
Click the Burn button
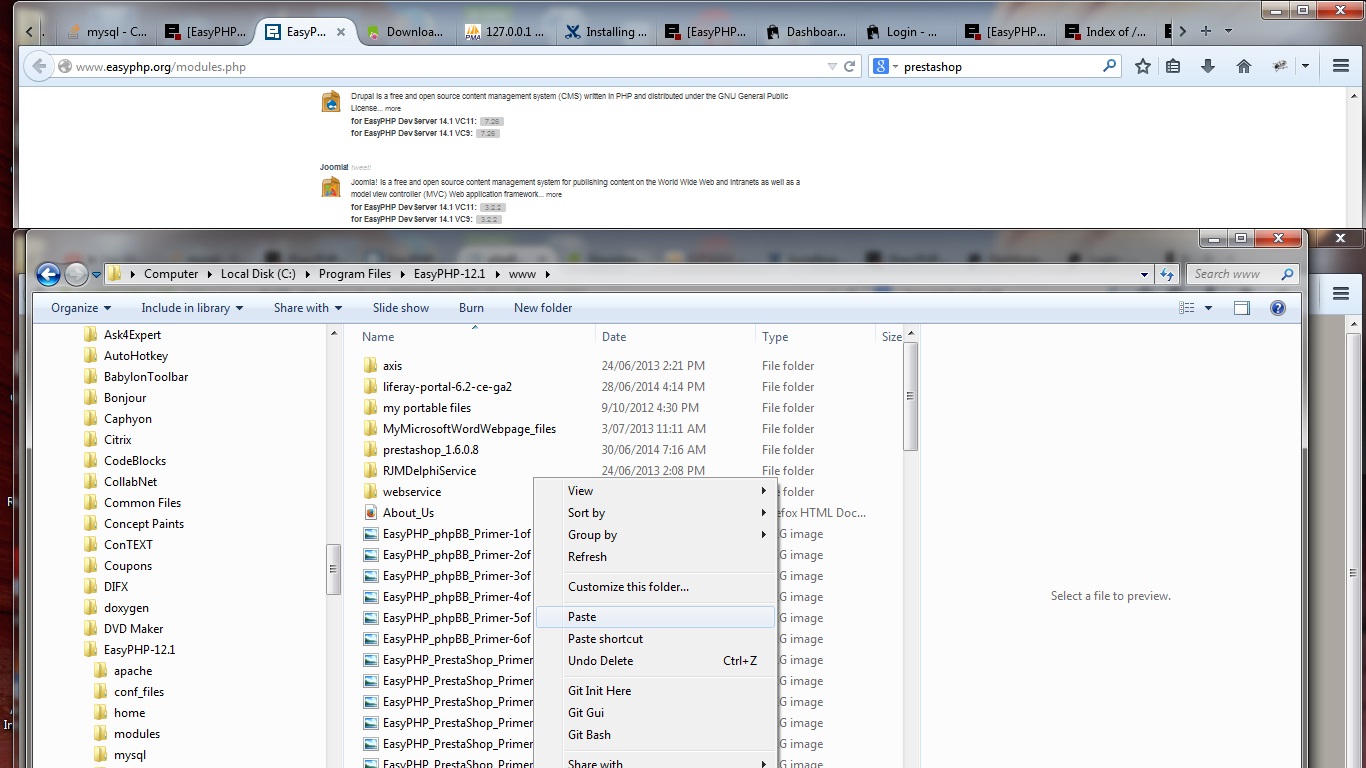(x=471, y=308)
